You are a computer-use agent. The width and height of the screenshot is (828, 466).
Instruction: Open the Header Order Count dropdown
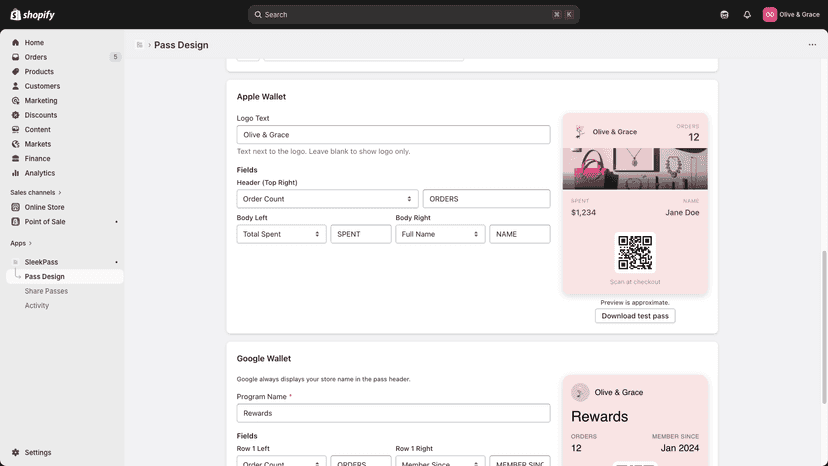327,199
